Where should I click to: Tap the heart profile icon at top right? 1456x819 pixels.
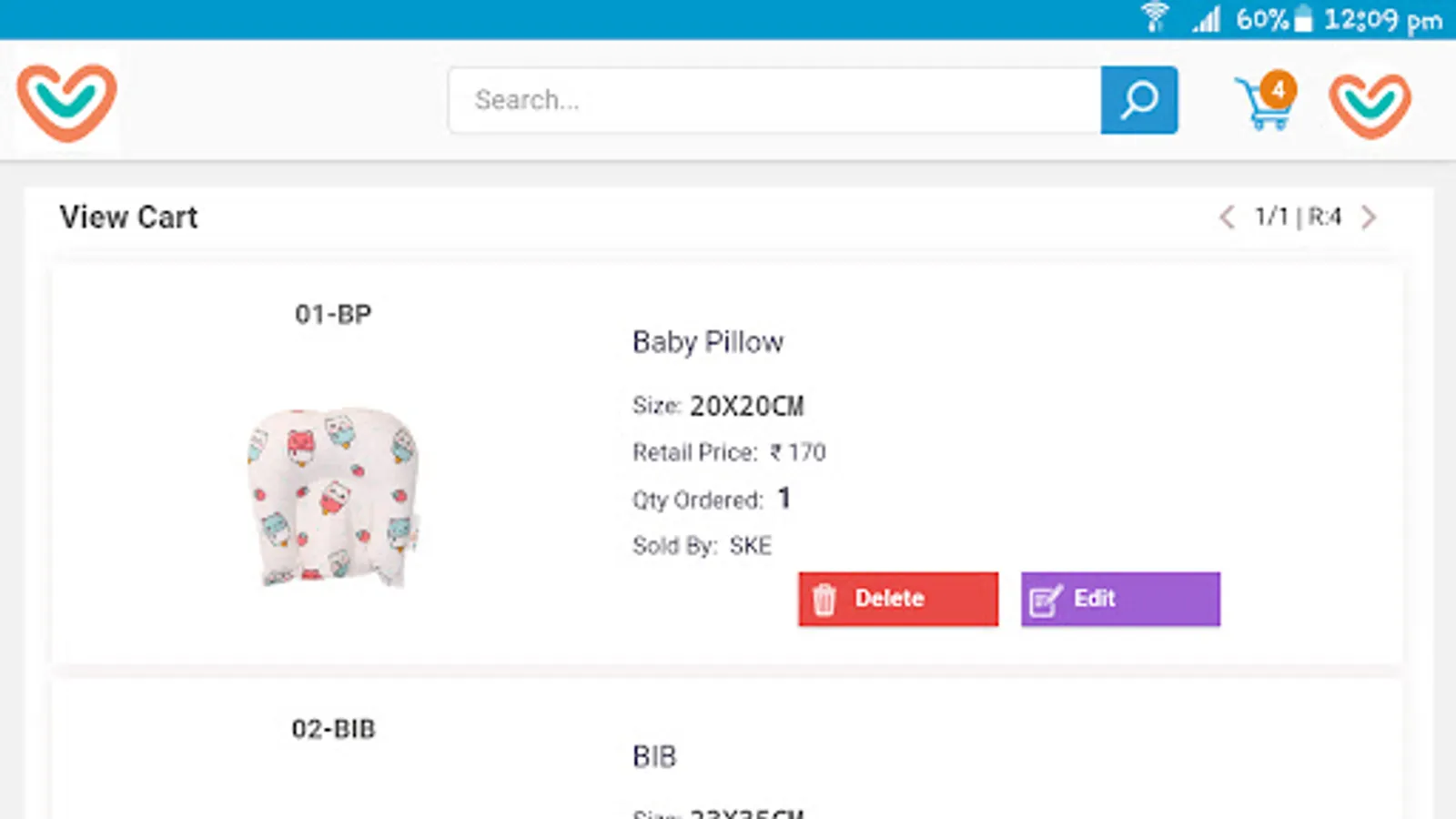[1370, 105]
